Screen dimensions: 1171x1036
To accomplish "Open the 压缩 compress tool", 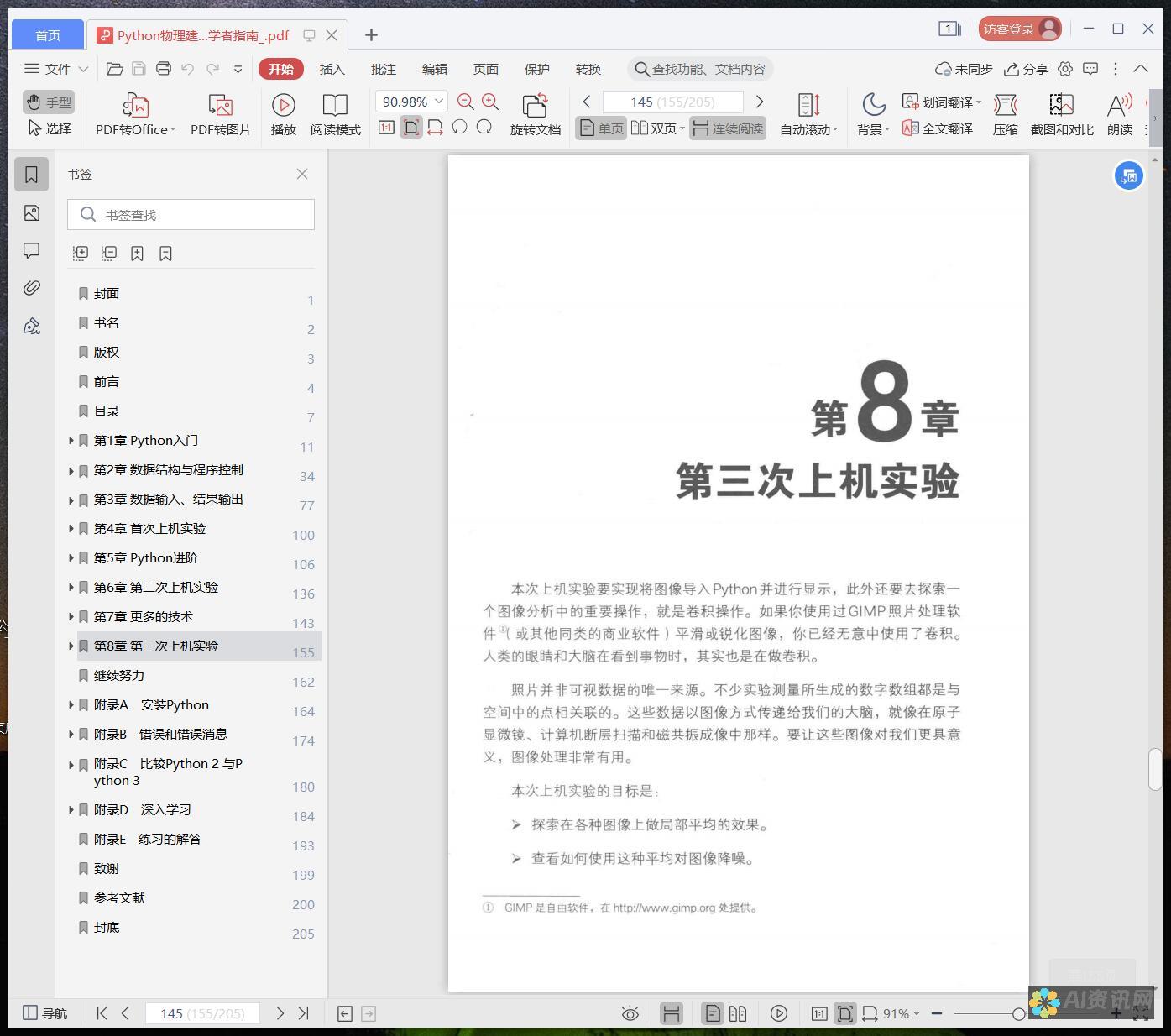I will point(1005,114).
